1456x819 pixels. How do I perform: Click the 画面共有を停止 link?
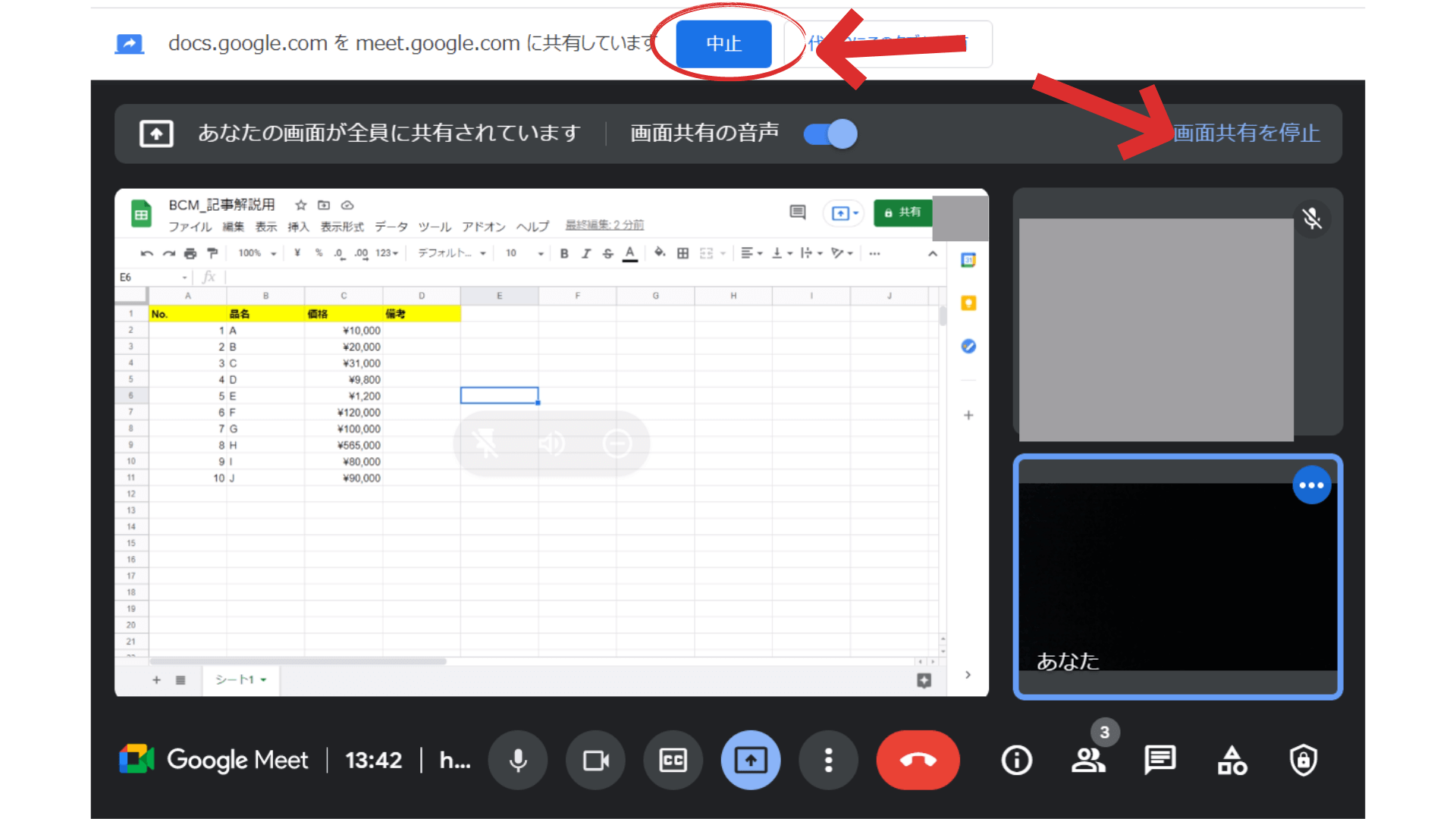(x=1245, y=133)
